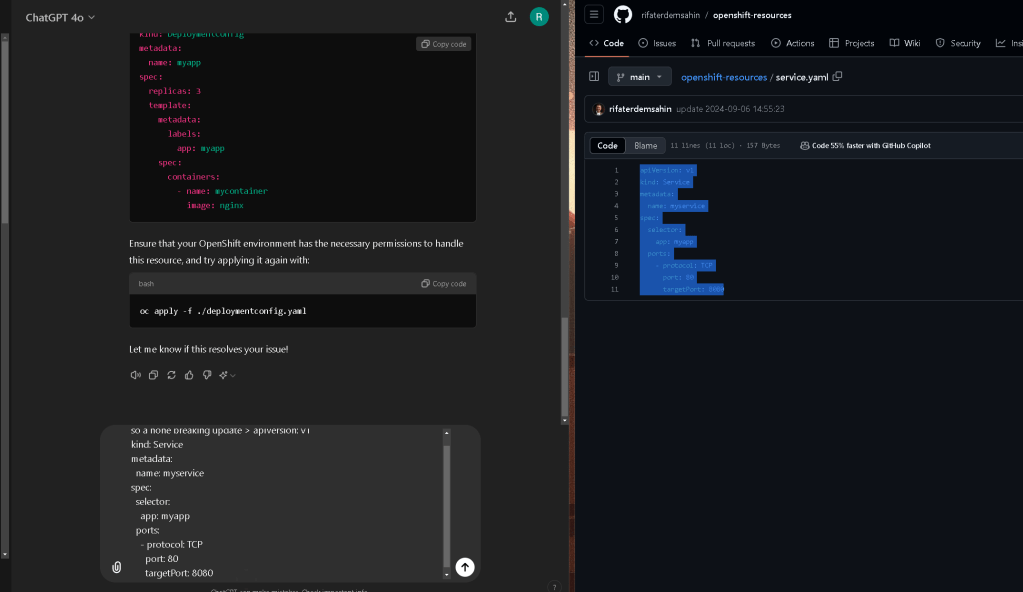Viewport: 1023px width, 592px height.
Task: Click the regenerate response icon
Action: (172, 375)
